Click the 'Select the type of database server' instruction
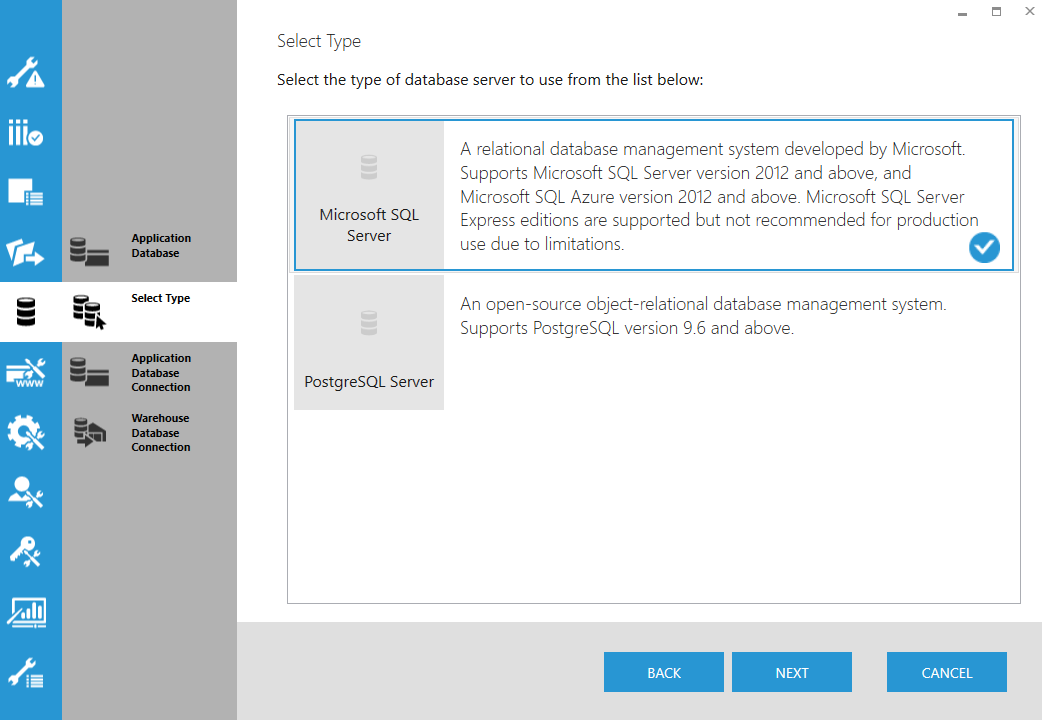Viewport: 1042px width, 720px height. [x=490, y=80]
